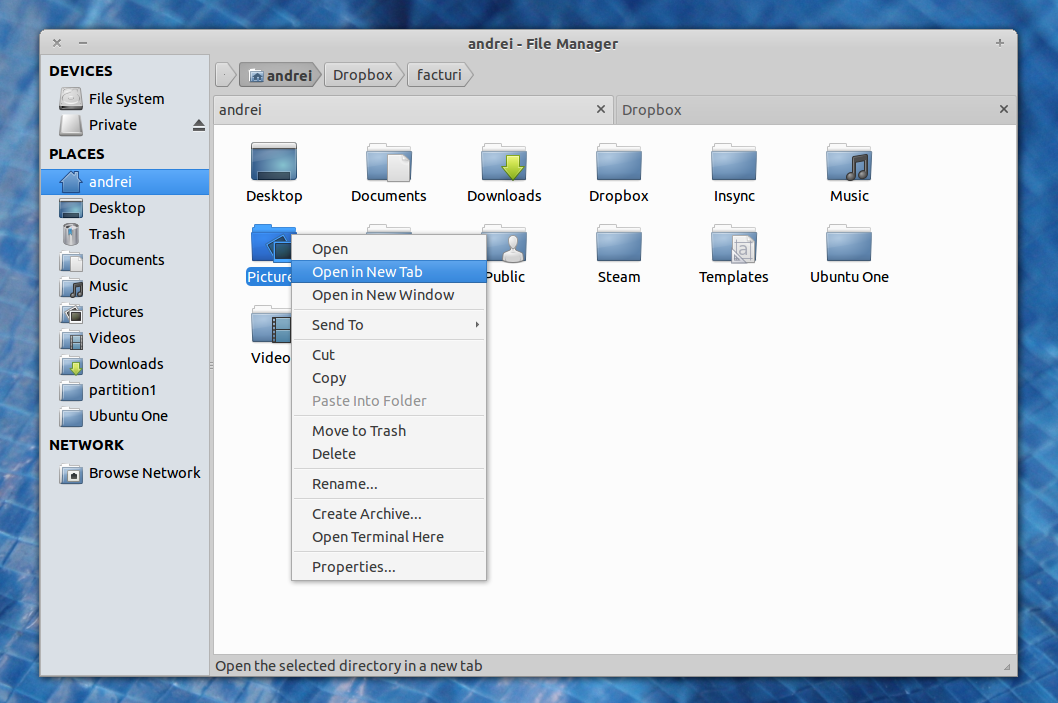The width and height of the screenshot is (1058, 703).
Task: Close the andrei tab
Action: 601,109
